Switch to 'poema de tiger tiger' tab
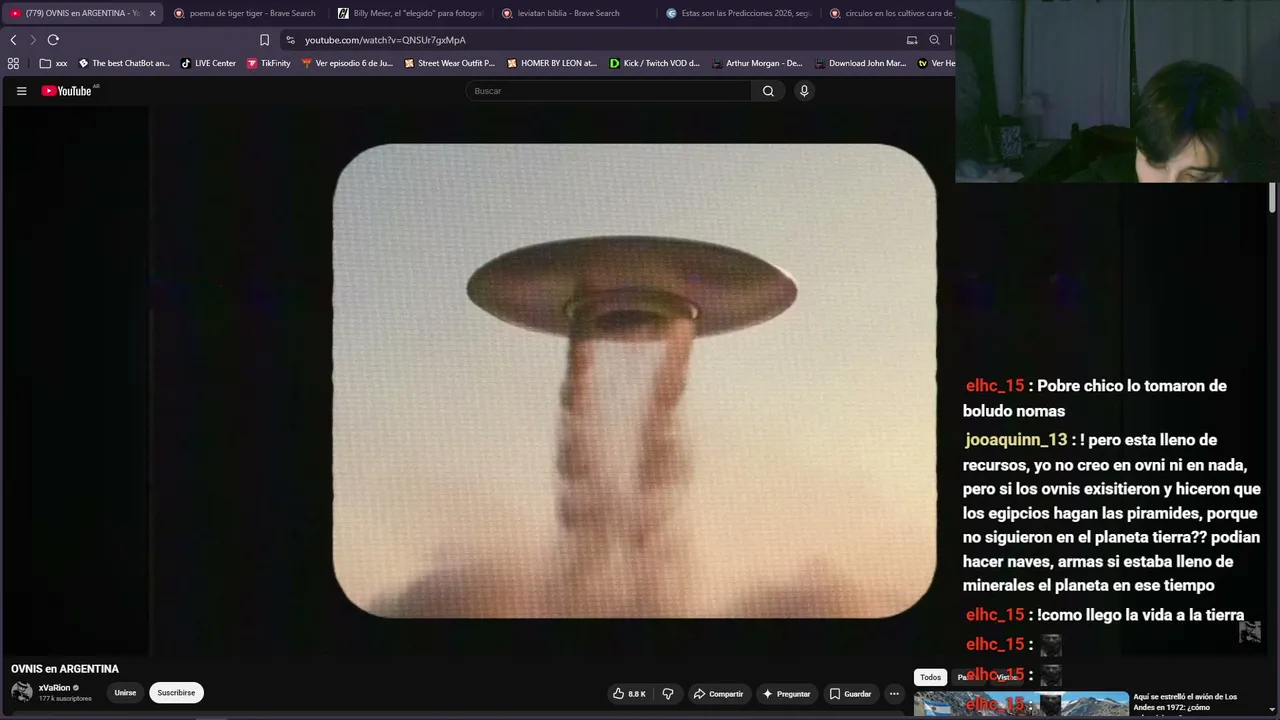Screen dimensions: 1280x720 pos(246,13)
